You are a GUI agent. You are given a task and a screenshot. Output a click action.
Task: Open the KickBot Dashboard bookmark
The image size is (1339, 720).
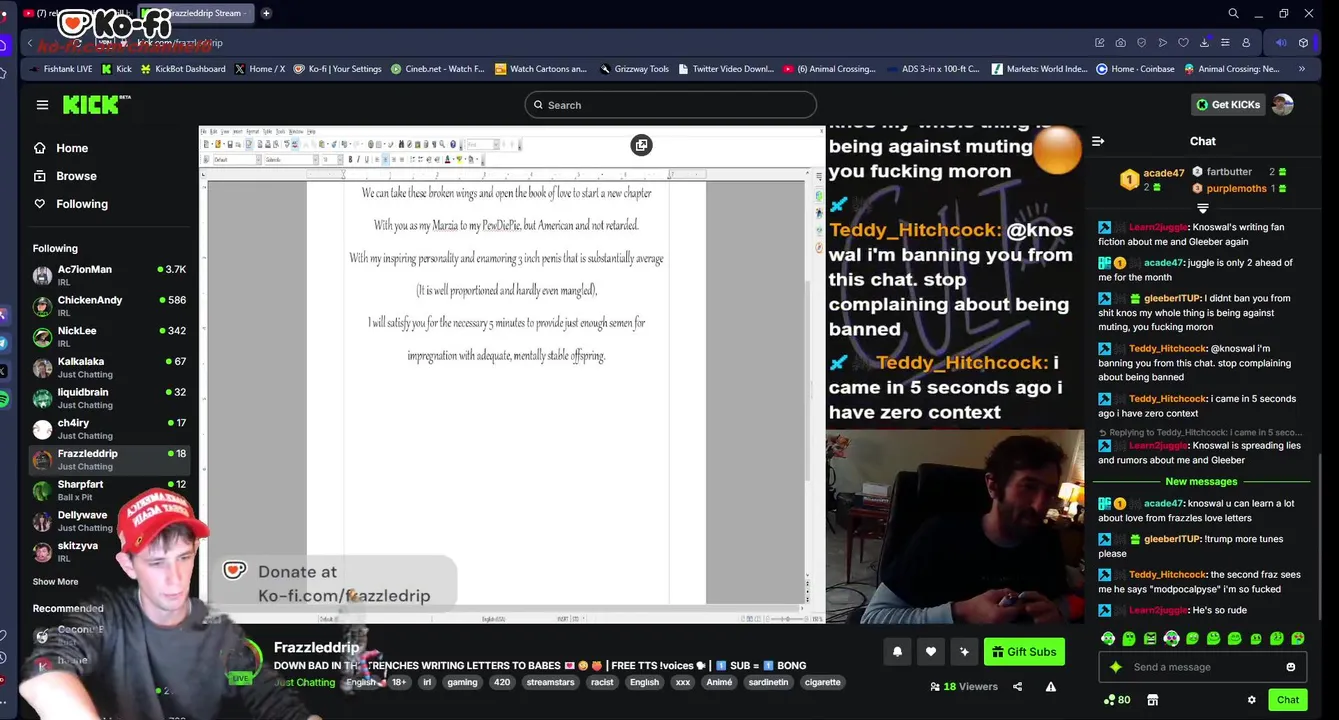182,69
